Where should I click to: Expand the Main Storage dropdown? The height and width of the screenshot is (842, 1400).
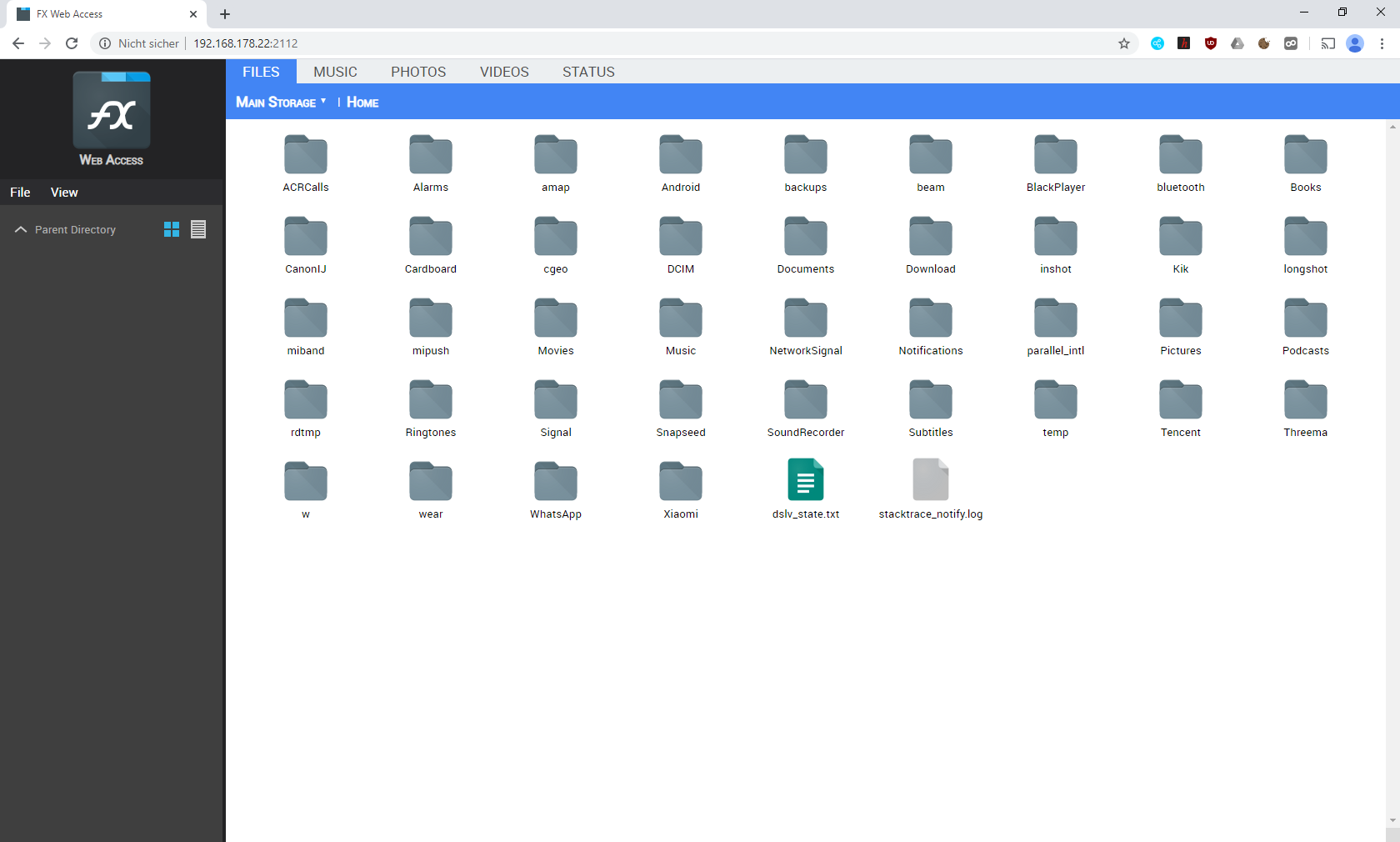pos(281,102)
